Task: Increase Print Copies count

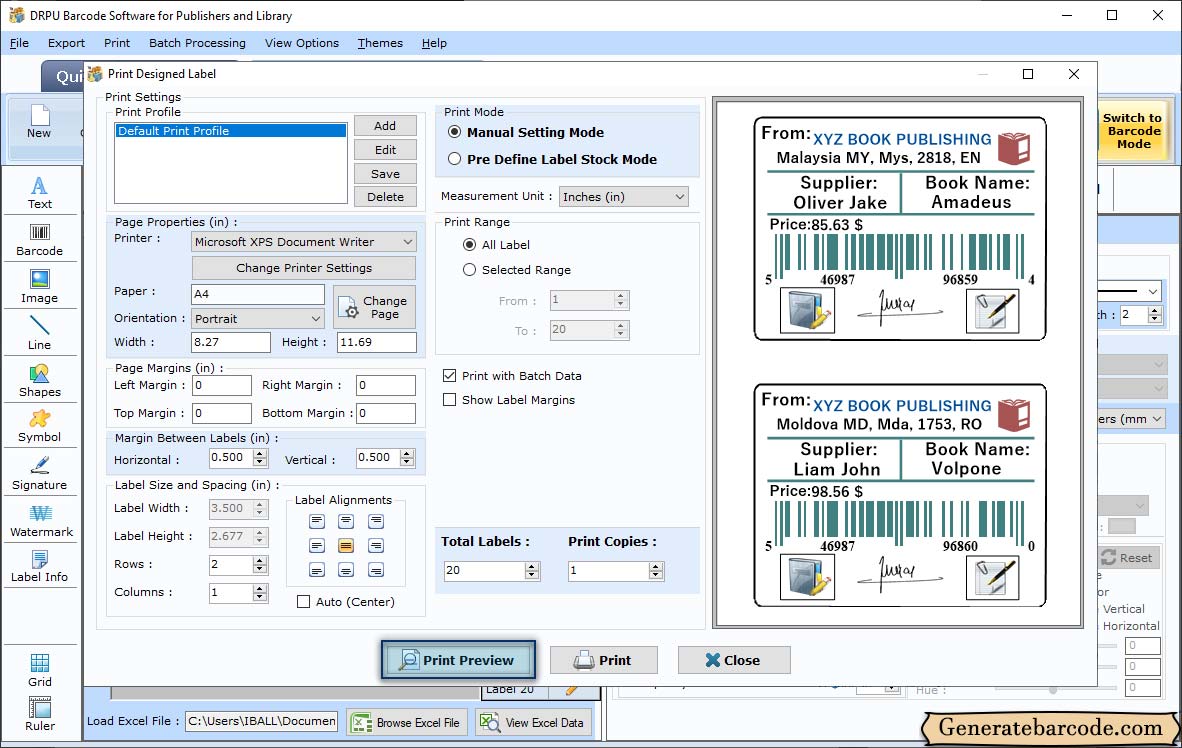Action: click(657, 566)
